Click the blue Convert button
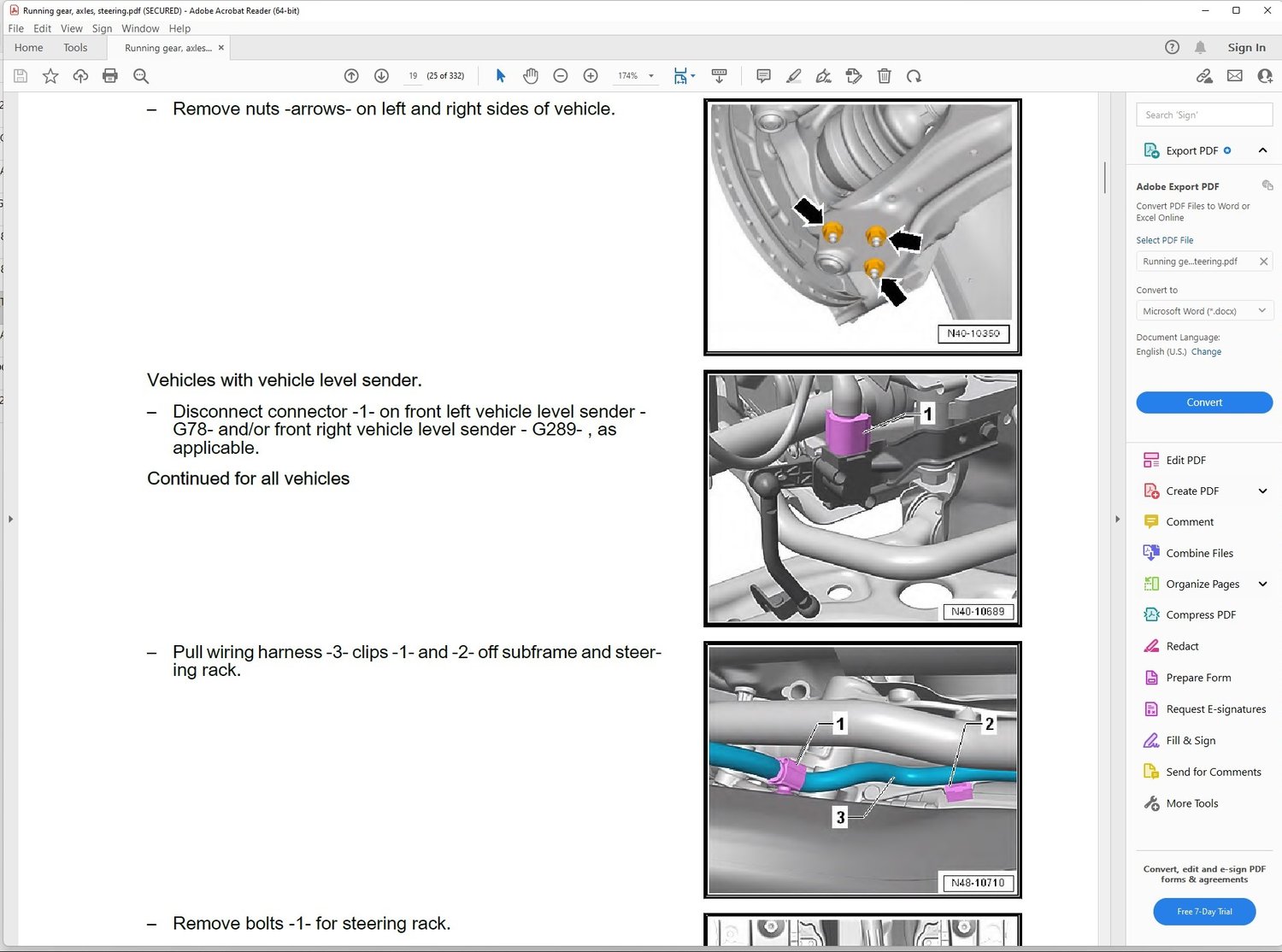The width and height of the screenshot is (1282, 952). click(1204, 403)
